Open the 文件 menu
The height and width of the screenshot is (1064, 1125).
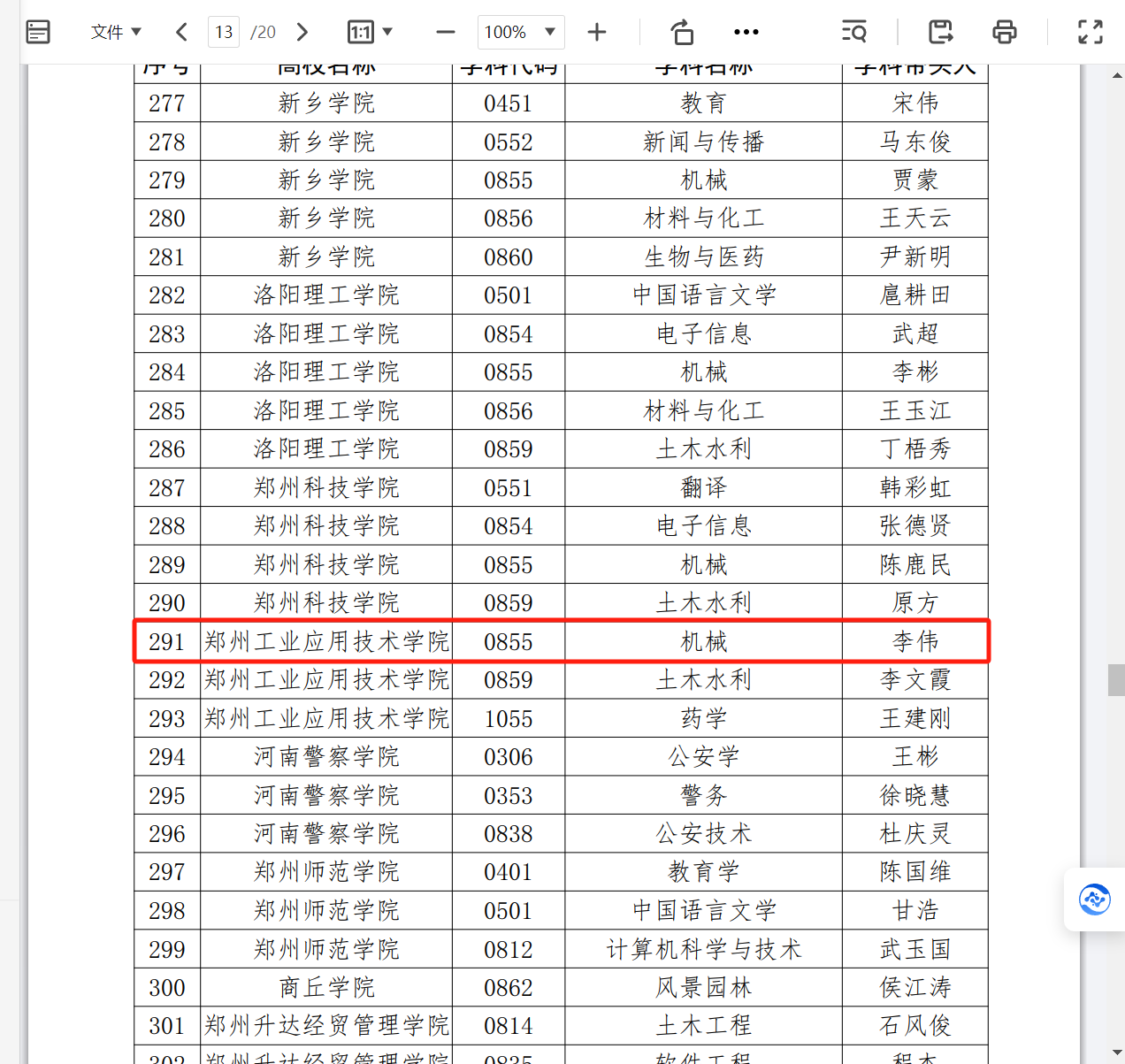[x=116, y=33]
